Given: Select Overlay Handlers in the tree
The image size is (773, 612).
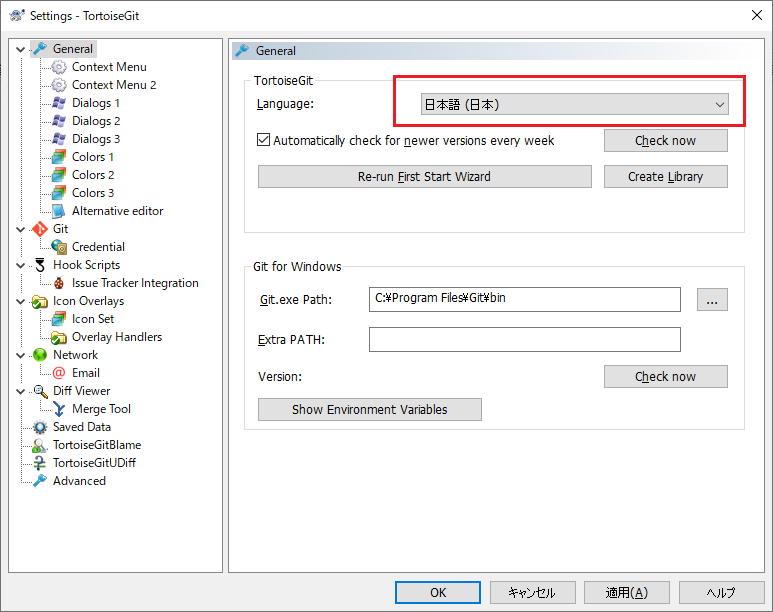Looking at the screenshot, I should tap(117, 337).
